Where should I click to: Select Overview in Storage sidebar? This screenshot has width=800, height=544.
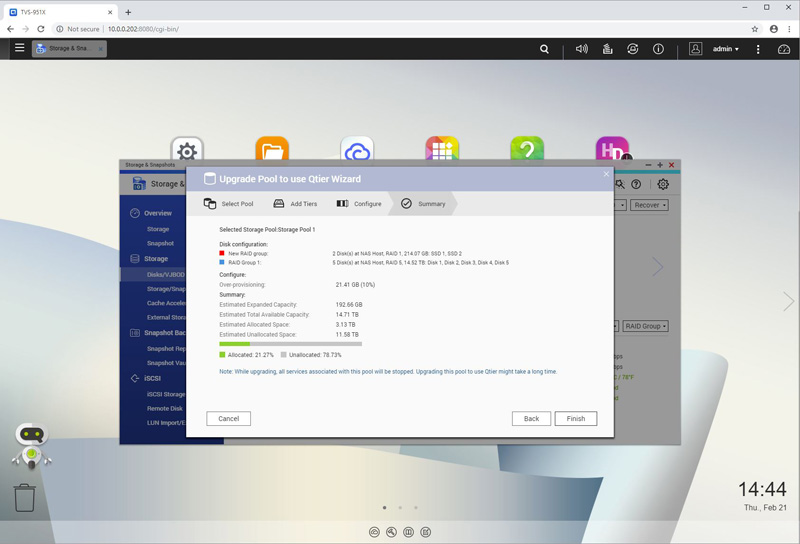[x=157, y=213]
